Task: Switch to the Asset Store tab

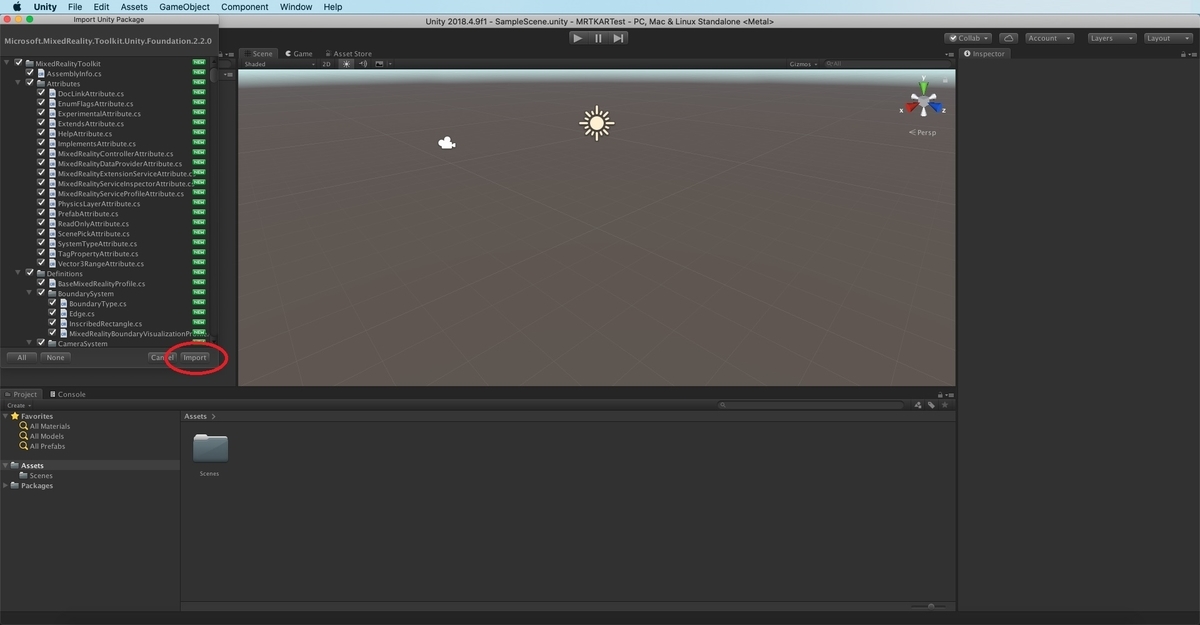Action: tap(348, 54)
